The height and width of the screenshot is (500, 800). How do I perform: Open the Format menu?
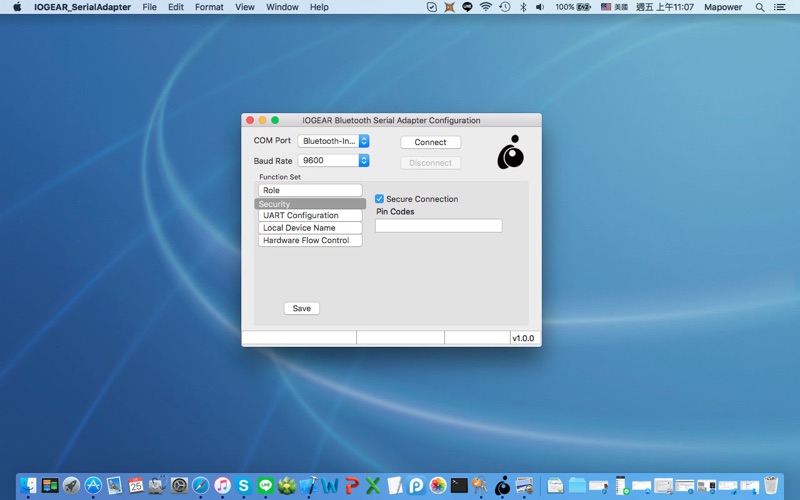click(x=209, y=7)
